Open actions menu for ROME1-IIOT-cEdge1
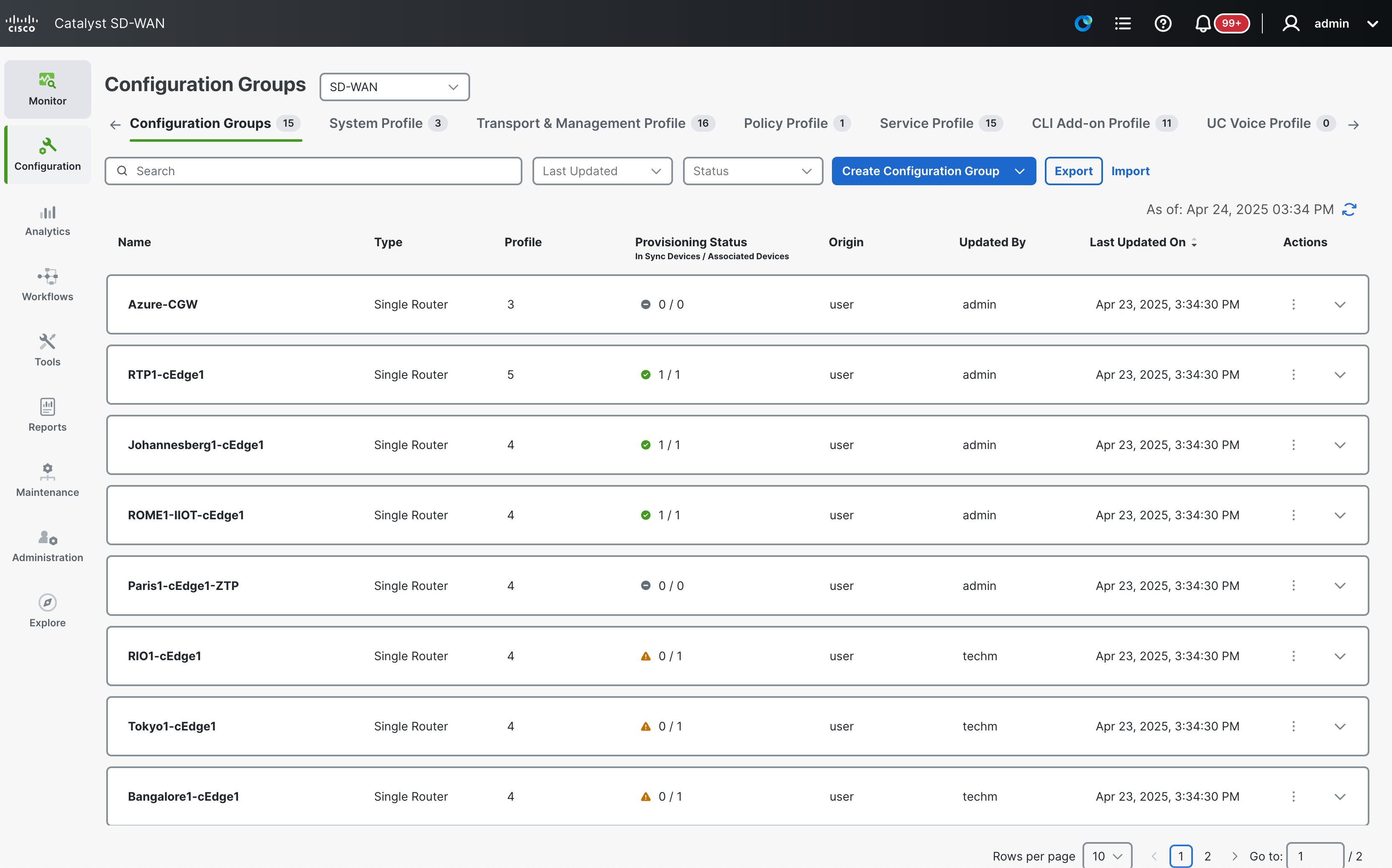 pos(1294,515)
